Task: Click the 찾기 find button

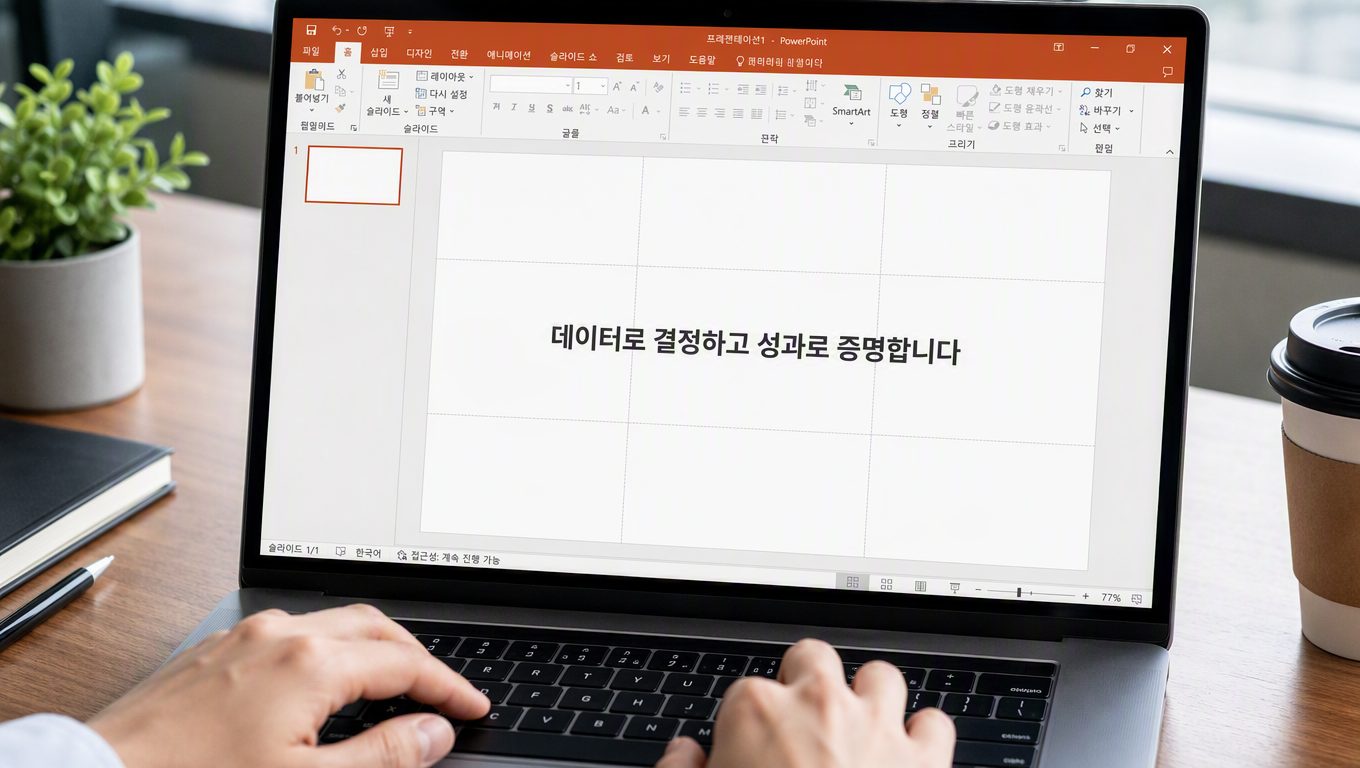Action: 1096,93
